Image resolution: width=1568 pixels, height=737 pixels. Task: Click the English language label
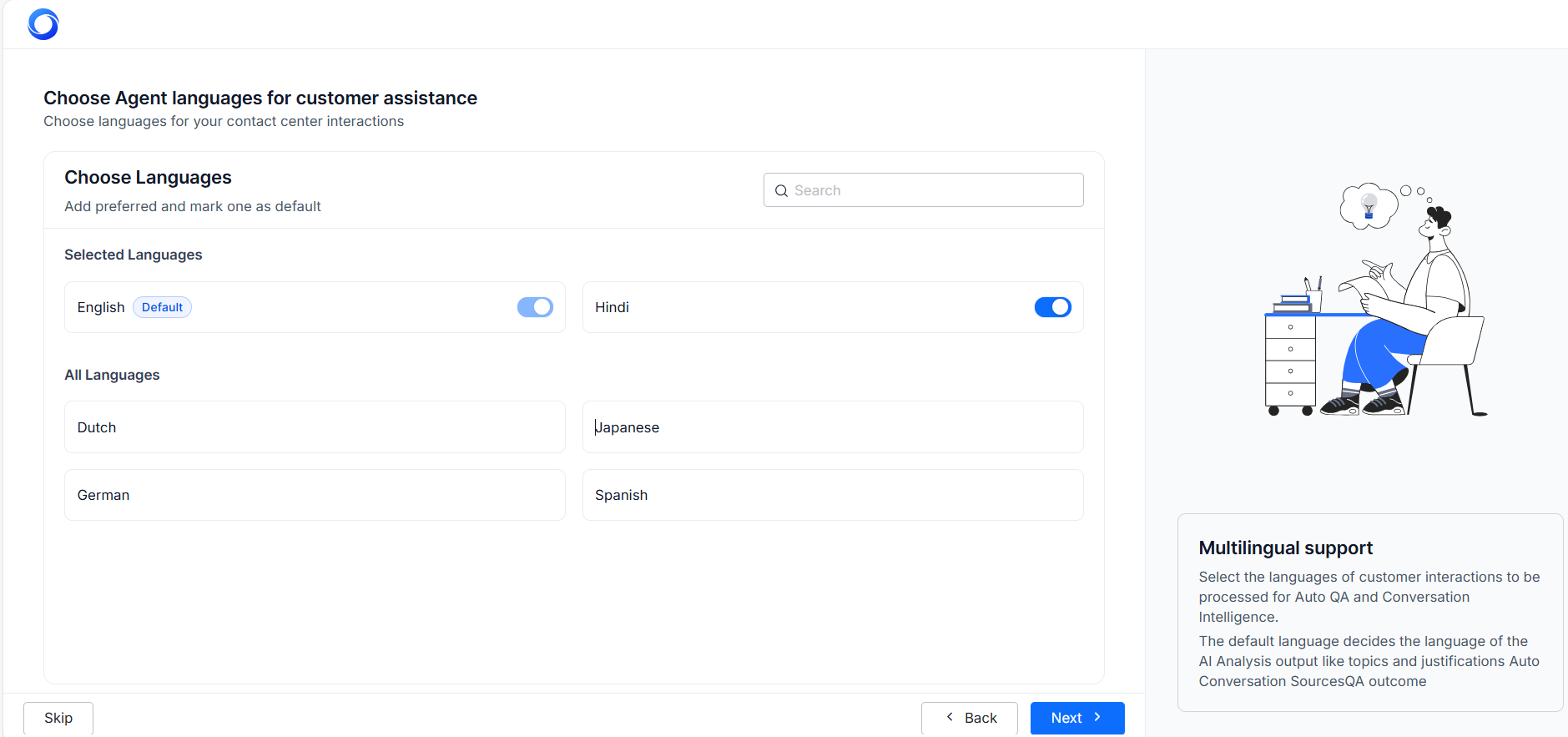(x=101, y=307)
